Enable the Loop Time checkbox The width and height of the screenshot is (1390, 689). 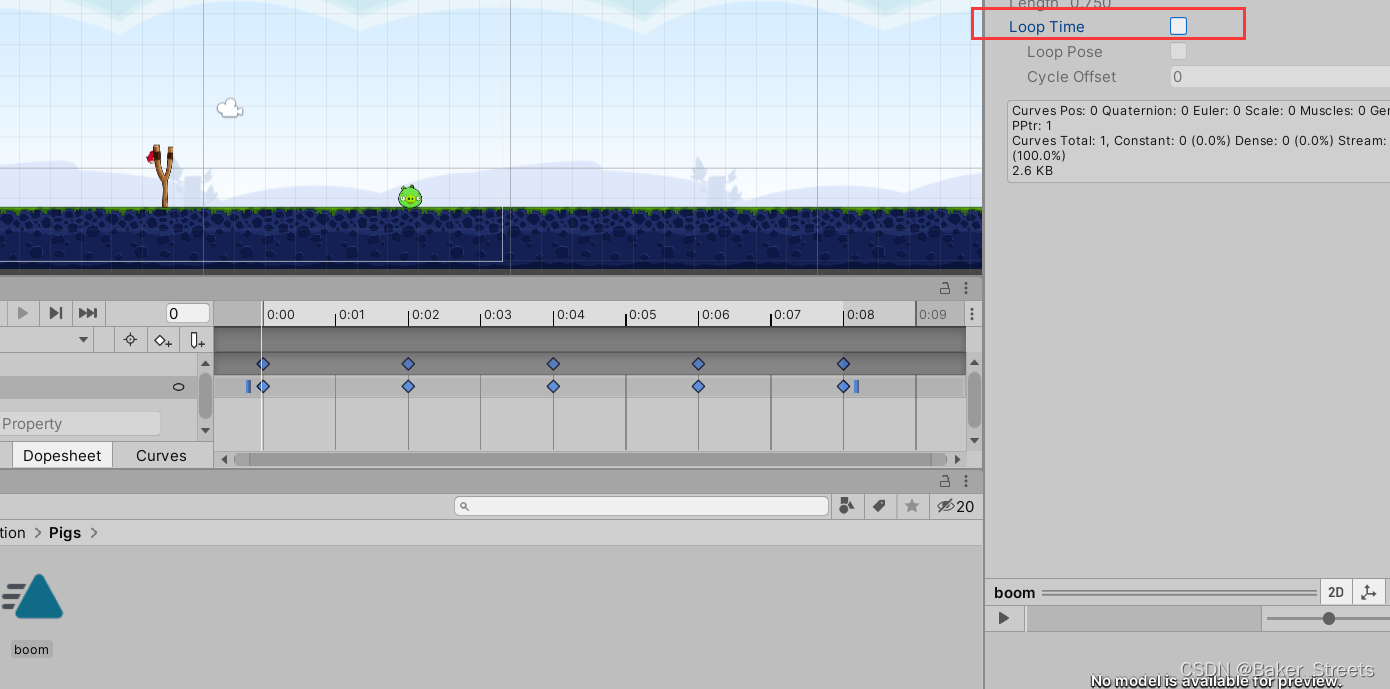[1178, 26]
